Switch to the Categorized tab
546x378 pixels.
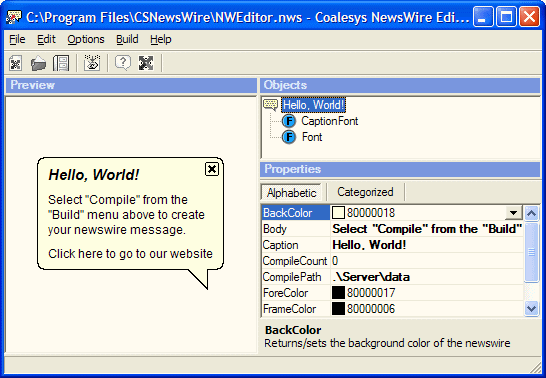(365, 192)
